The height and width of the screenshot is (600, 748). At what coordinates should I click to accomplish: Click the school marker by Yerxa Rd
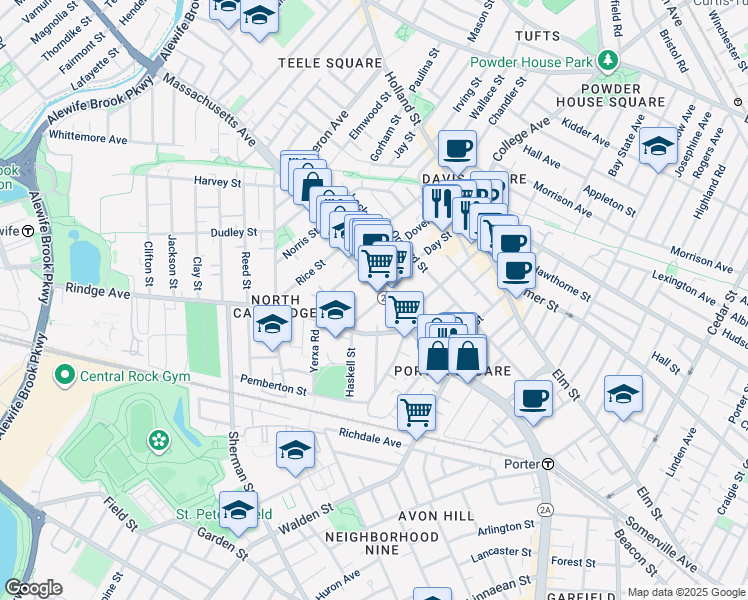coord(335,311)
